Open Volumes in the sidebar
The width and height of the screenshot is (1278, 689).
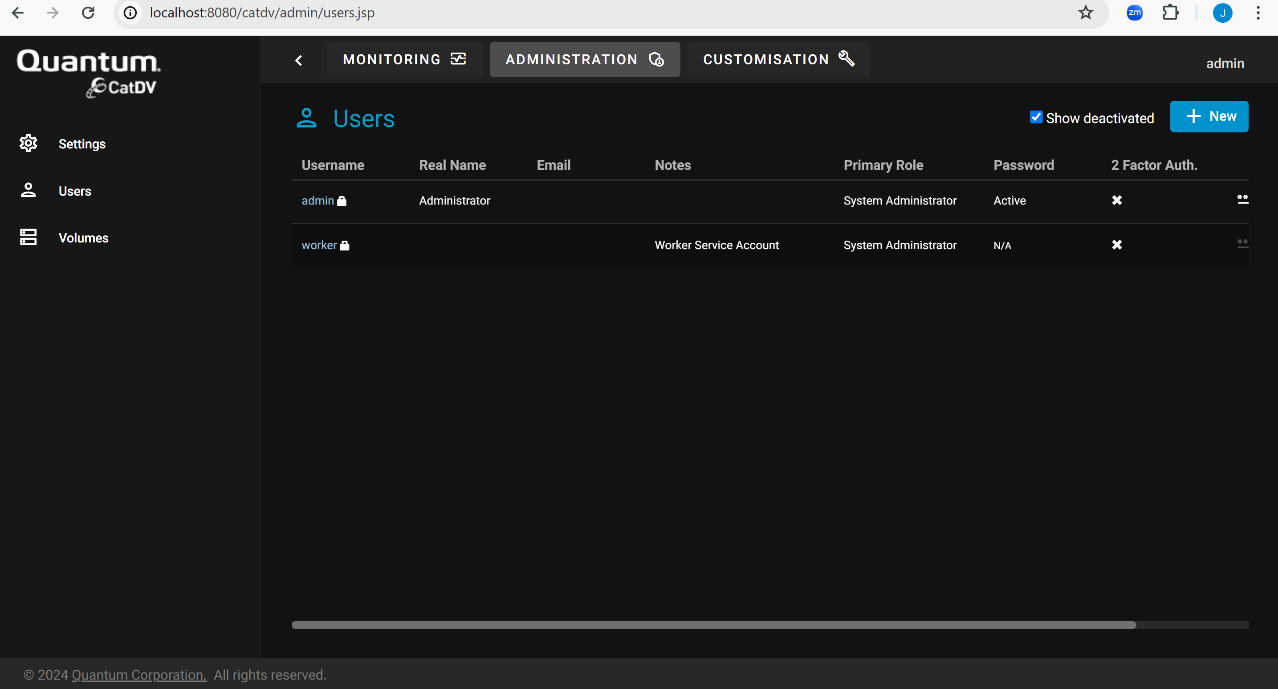83,238
